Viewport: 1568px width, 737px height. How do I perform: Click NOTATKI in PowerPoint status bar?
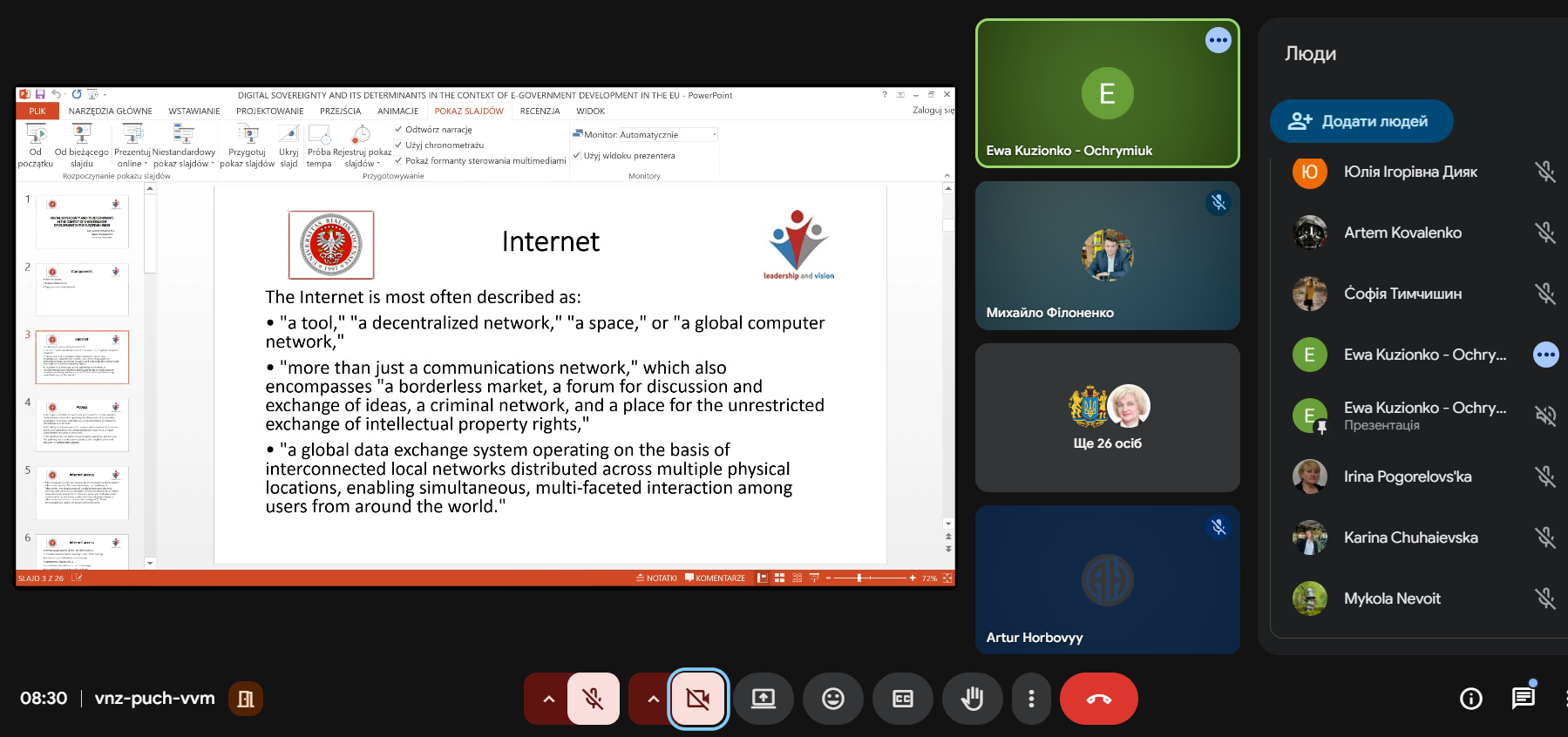[656, 578]
